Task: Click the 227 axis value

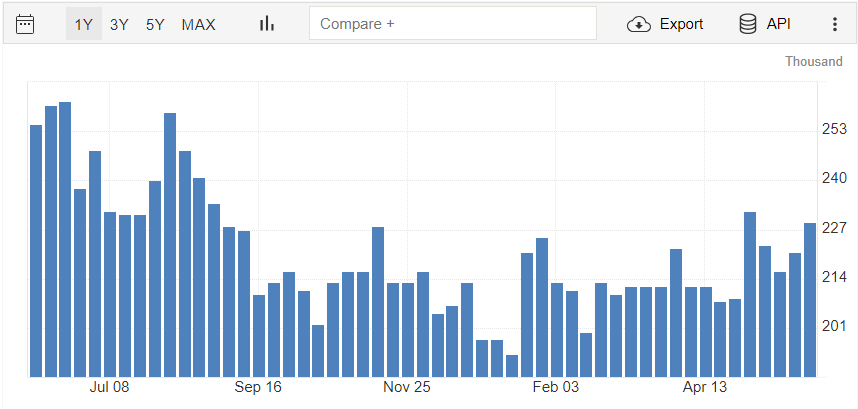Action: tap(834, 228)
